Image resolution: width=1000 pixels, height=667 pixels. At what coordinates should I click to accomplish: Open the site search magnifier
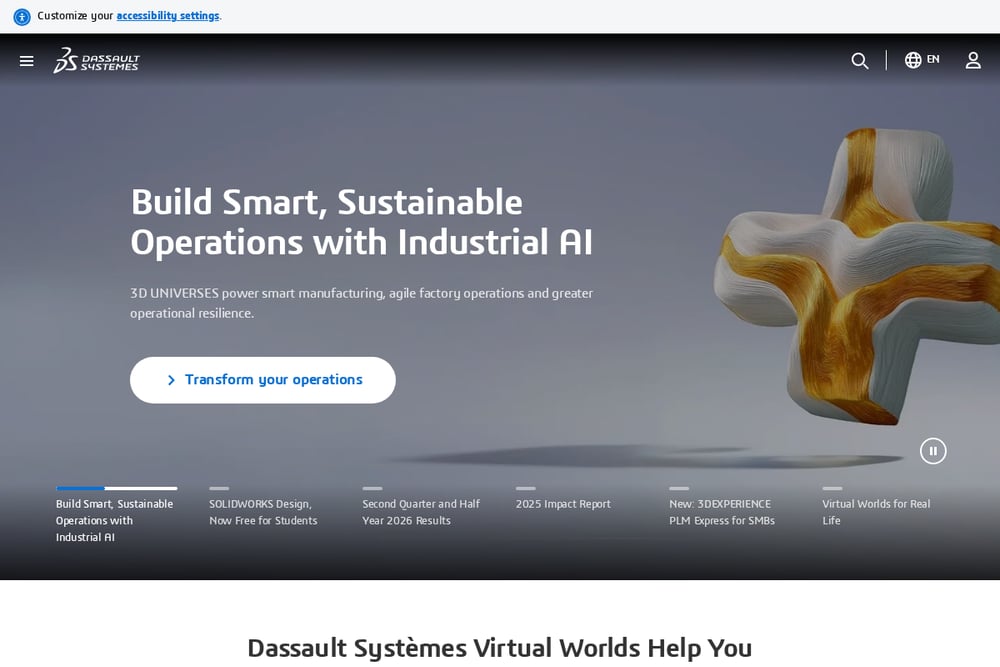(x=860, y=61)
